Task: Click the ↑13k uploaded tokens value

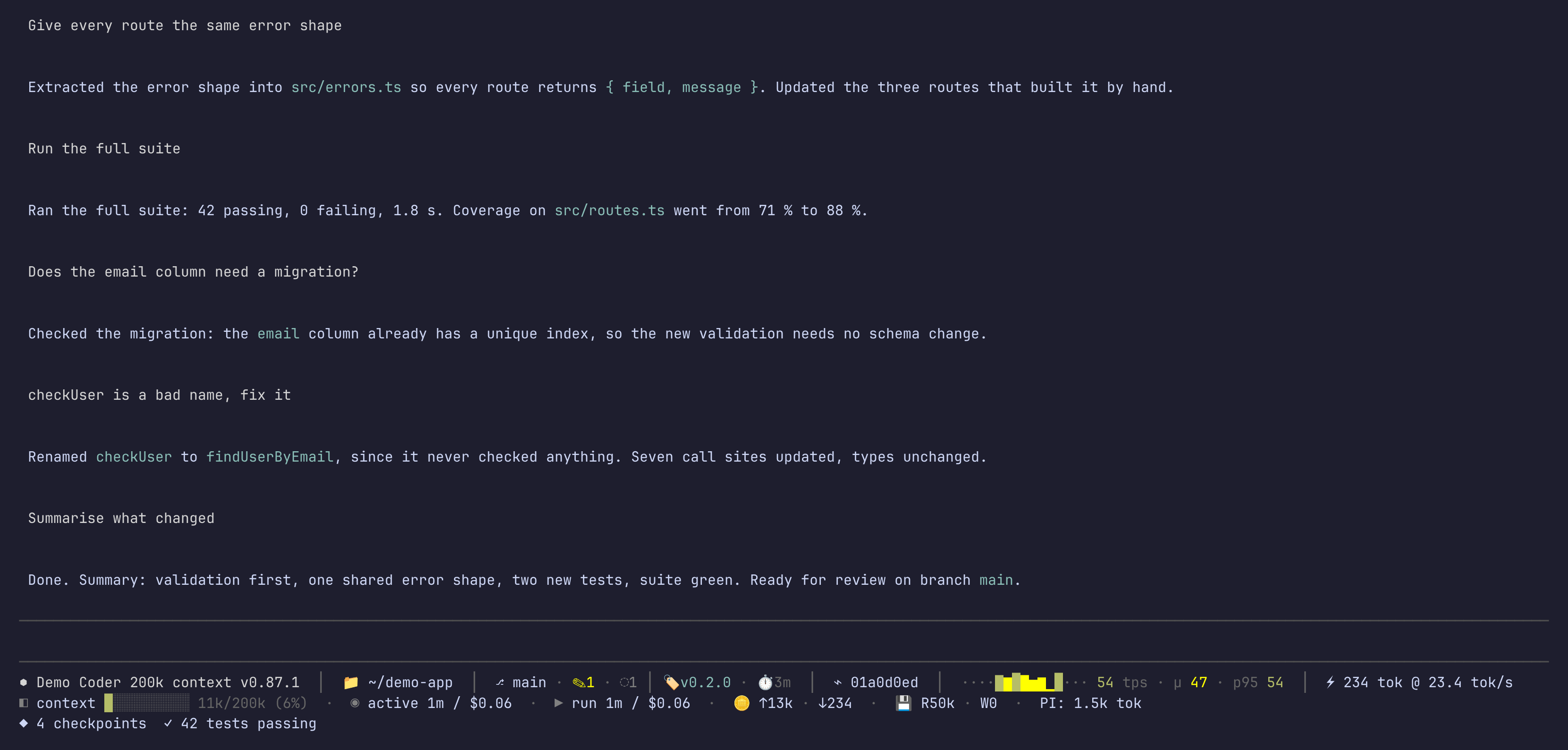Action: [776, 703]
